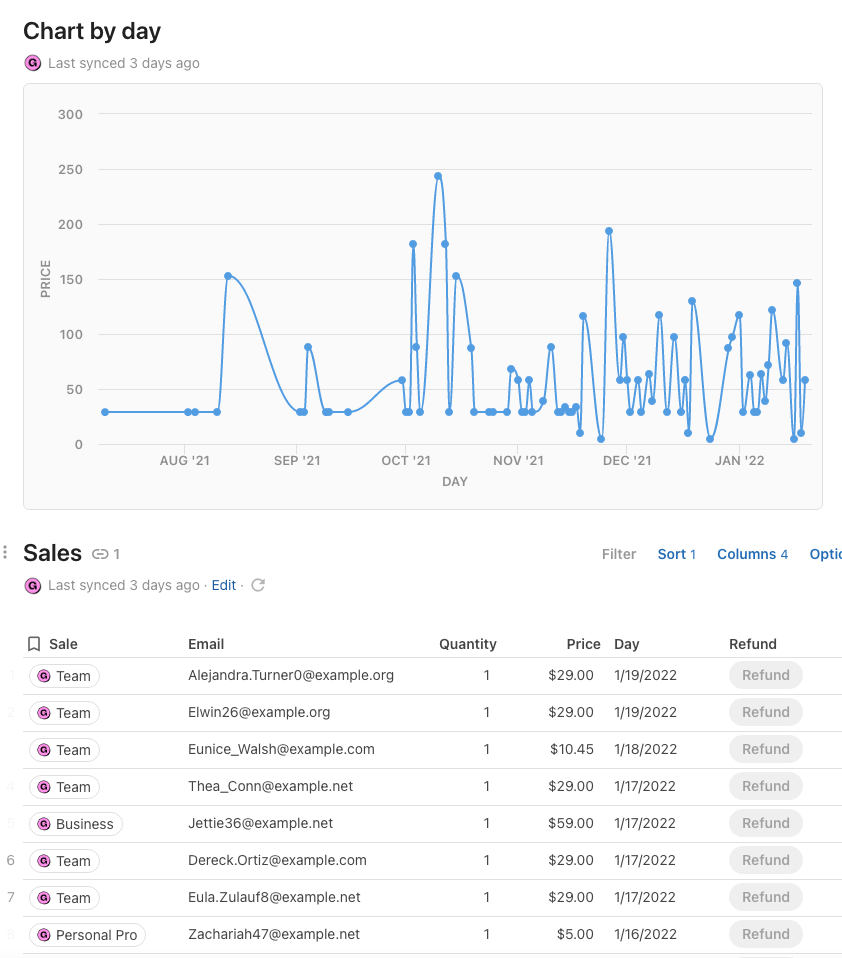Click Refund for Dereck.Ortiz@example.com
The height and width of the screenshot is (958, 842).
coord(766,860)
